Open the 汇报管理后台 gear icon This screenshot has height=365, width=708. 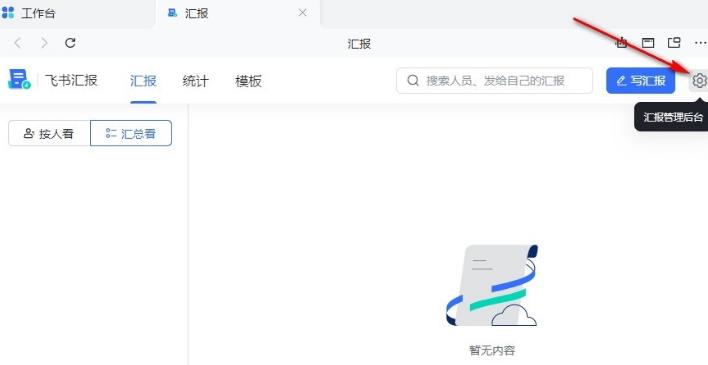(699, 80)
